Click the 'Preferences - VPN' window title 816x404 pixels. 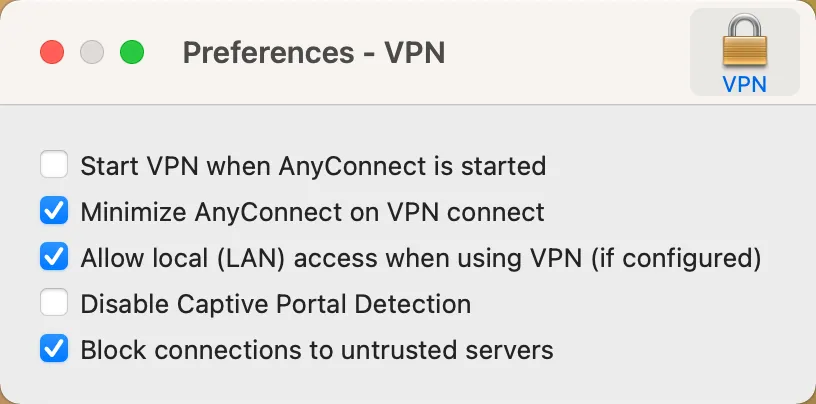pyautogui.click(x=313, y=52)
